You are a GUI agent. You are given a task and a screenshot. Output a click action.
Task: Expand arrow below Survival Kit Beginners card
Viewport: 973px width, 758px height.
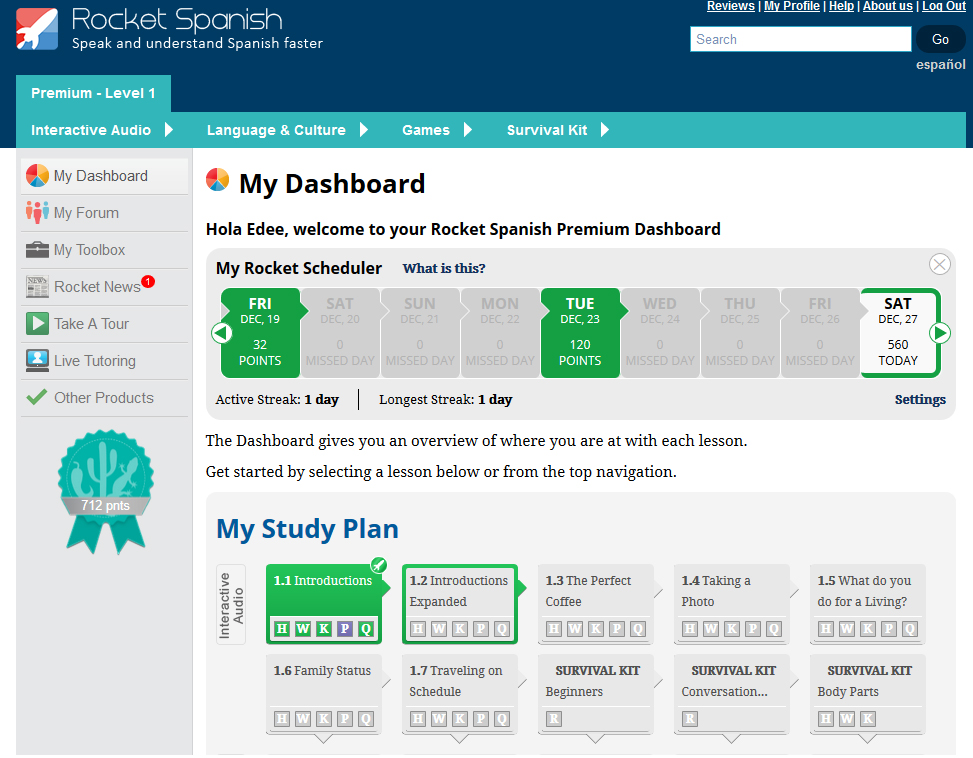click(596, 739)
